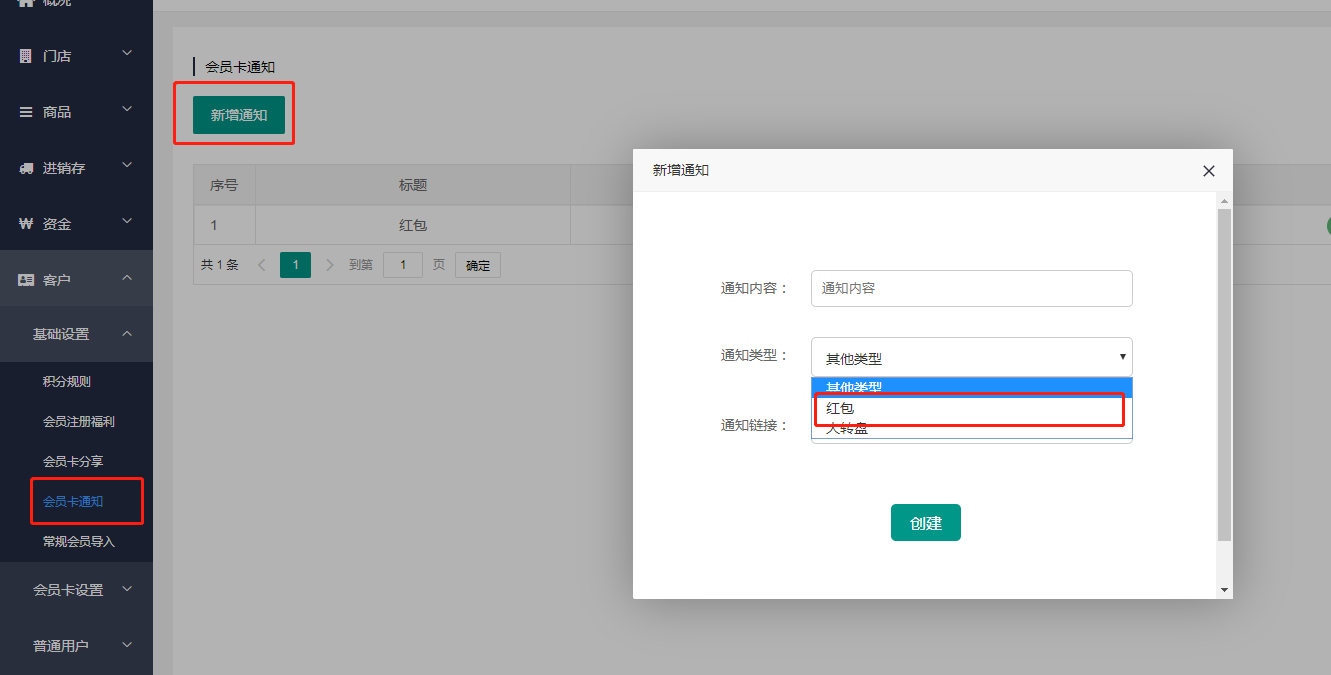The width and height of the screenshot is (1331, 675).
Task: Expand the 门店 menu chevron
Action: pyautogui.click(x=127, y=52)
